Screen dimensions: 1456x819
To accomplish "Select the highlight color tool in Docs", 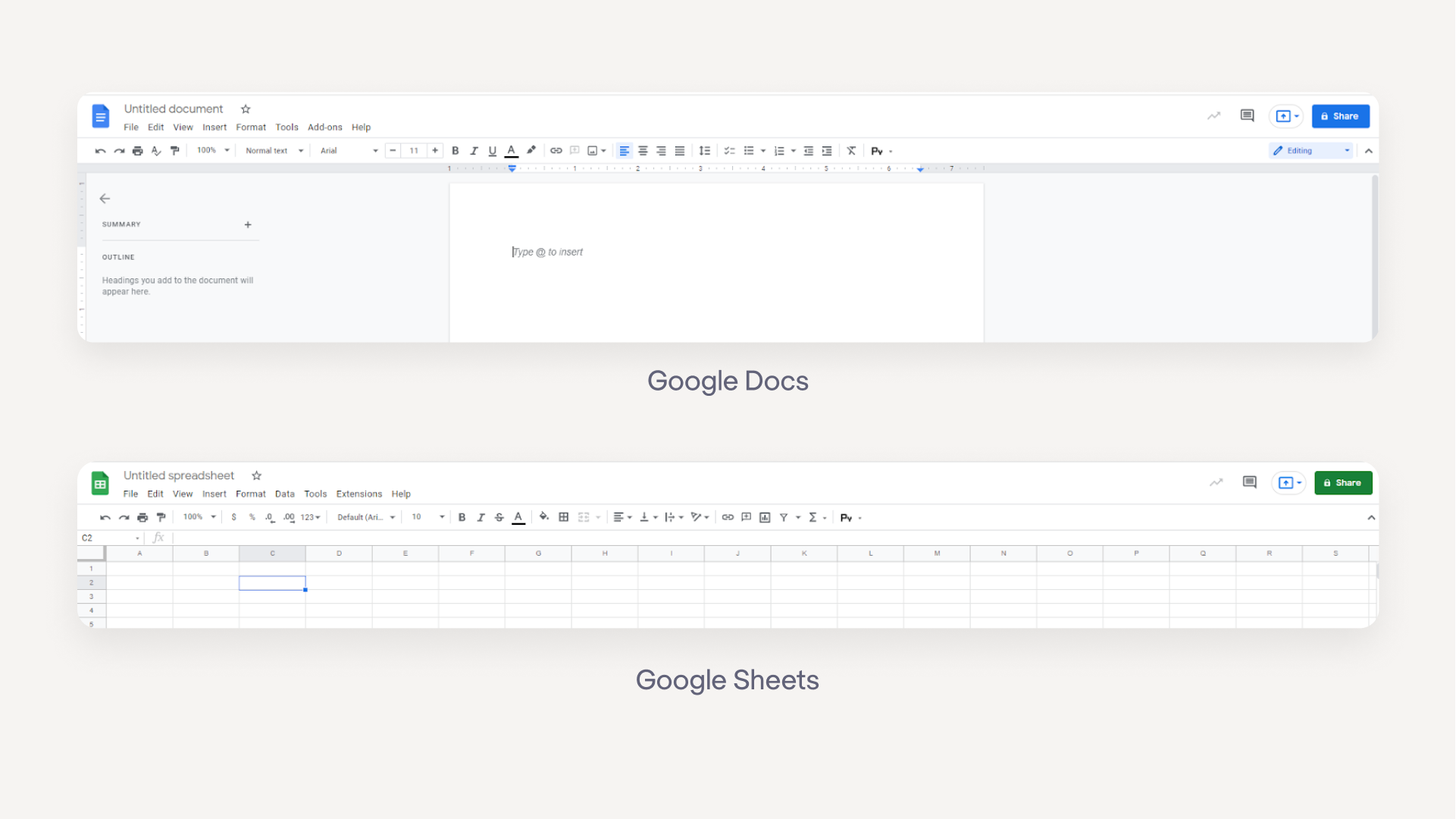I will pos(531,150).
